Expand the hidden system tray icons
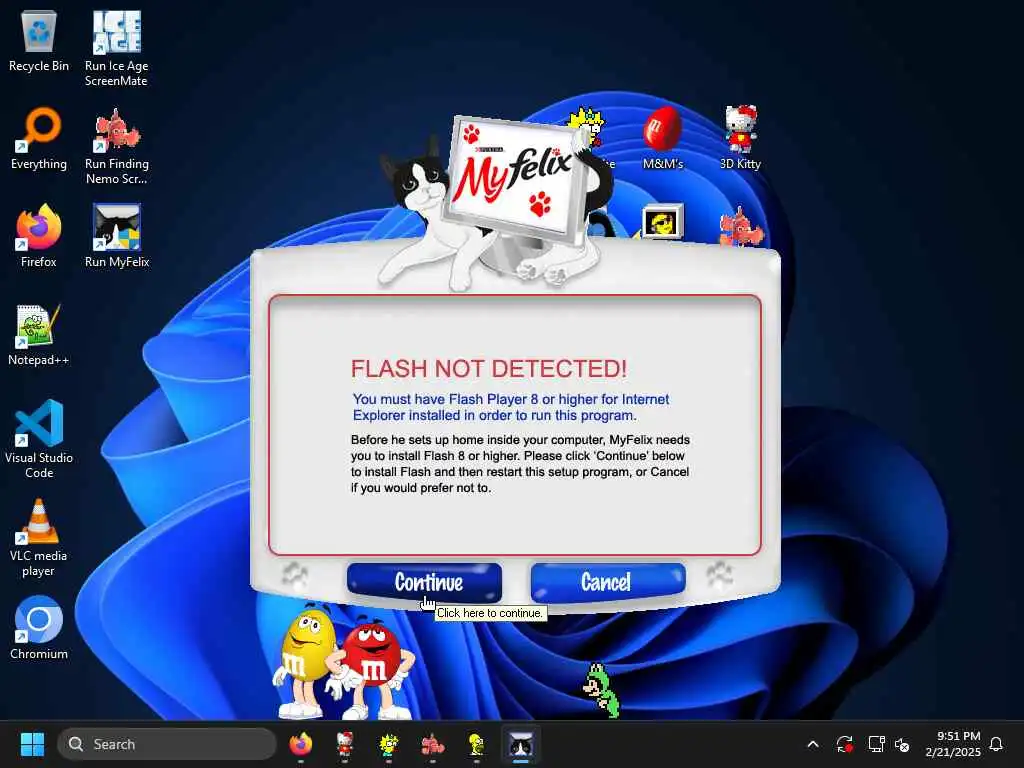Viewport: 1024px width, 768px height. pyautogui.click(x=813, y=744)
